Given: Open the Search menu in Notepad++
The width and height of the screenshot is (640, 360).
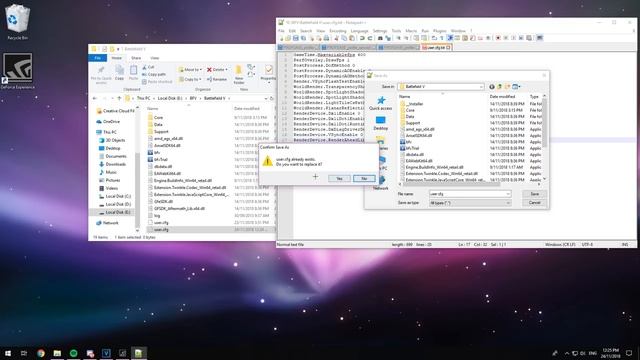Looking at the screenshot, I should tap(306, 31).
